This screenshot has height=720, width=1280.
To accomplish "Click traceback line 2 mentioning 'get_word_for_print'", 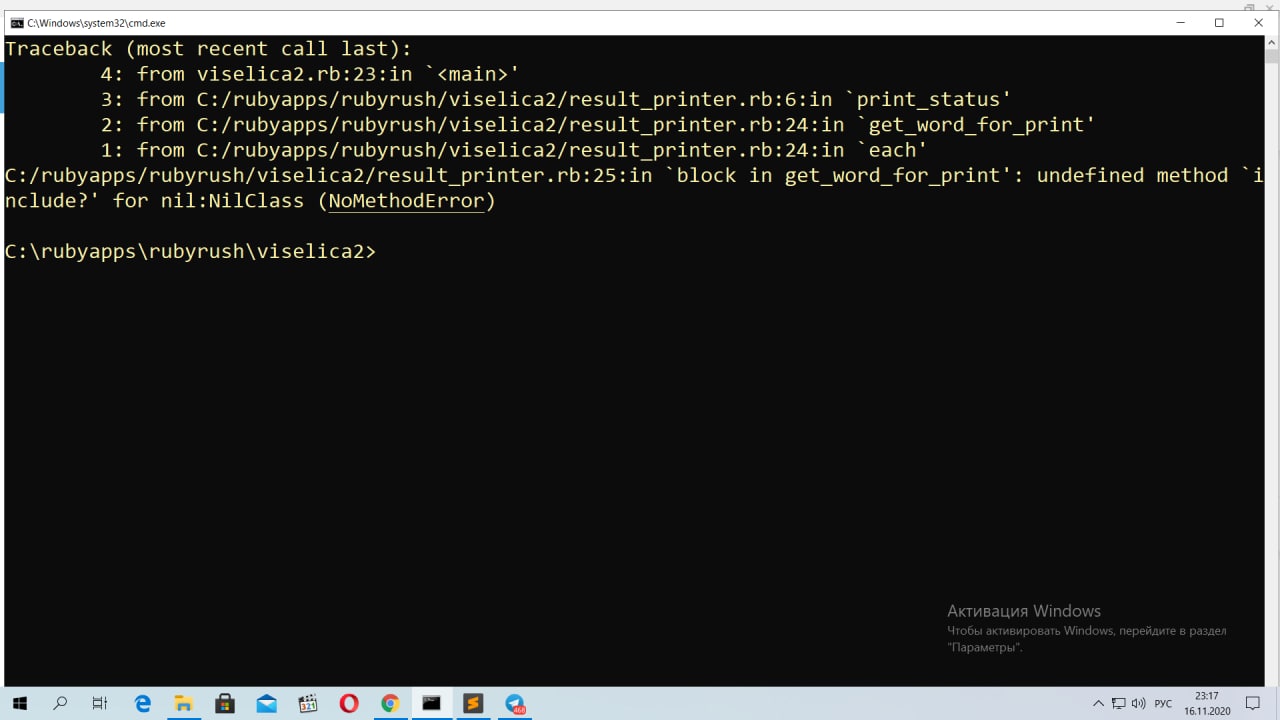I will (598, 124).
